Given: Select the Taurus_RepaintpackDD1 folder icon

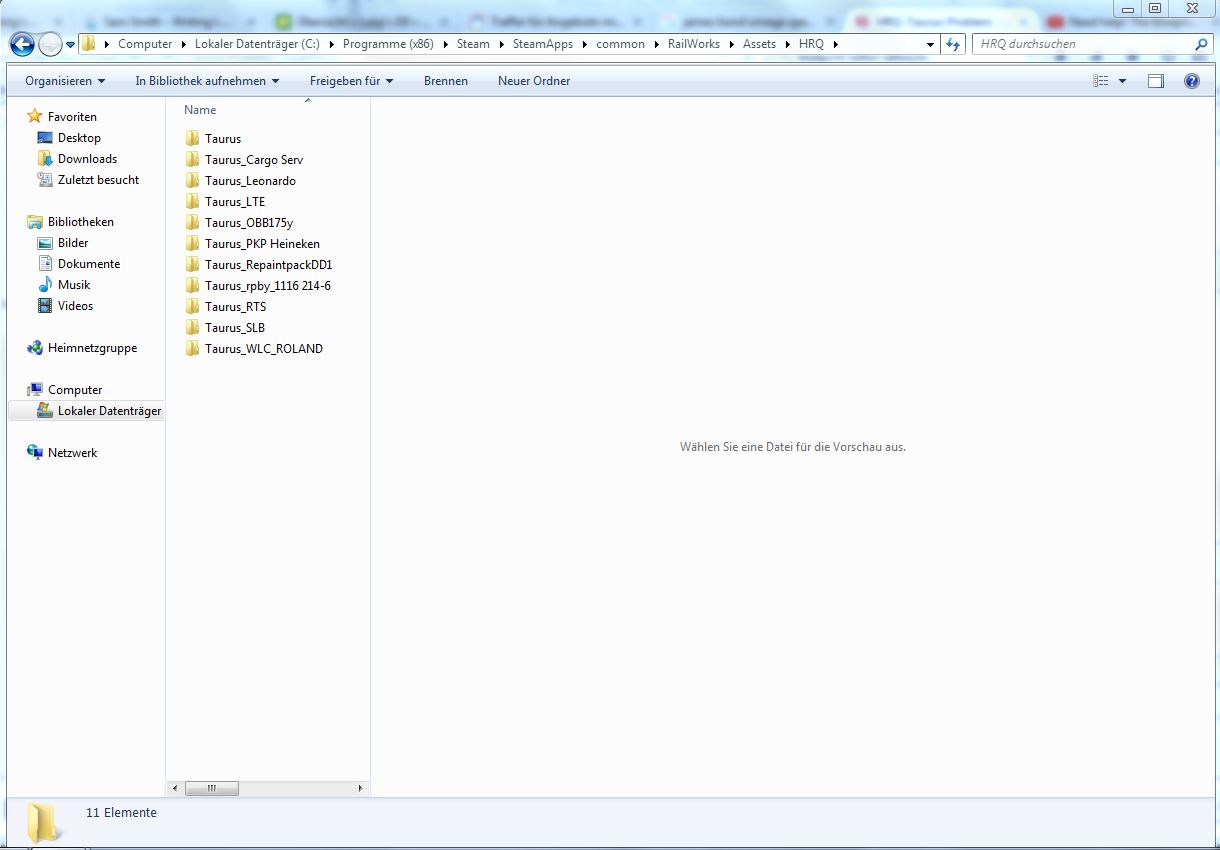Looking at the screenshot, I should pyautogui.click(x=193, y=265).
